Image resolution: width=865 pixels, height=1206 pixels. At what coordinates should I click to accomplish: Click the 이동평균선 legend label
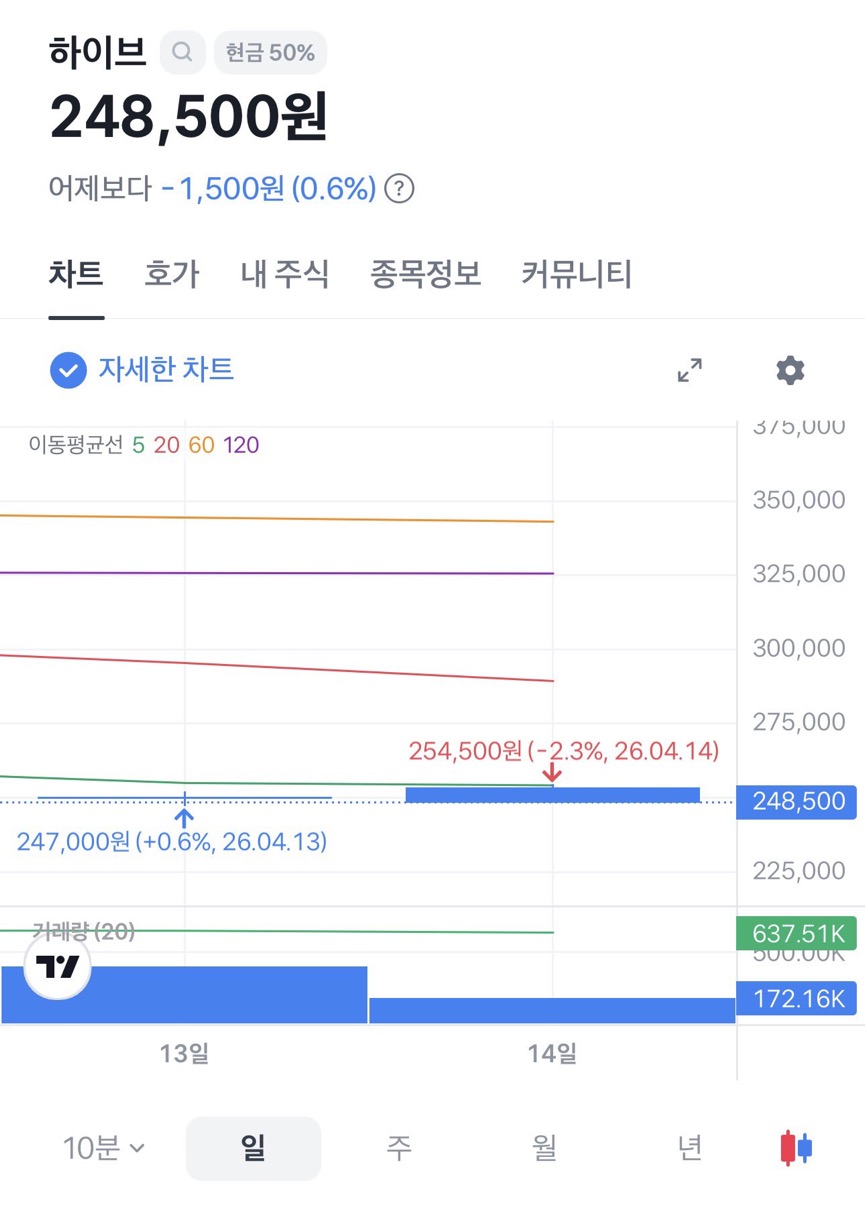tap(75, 445)
